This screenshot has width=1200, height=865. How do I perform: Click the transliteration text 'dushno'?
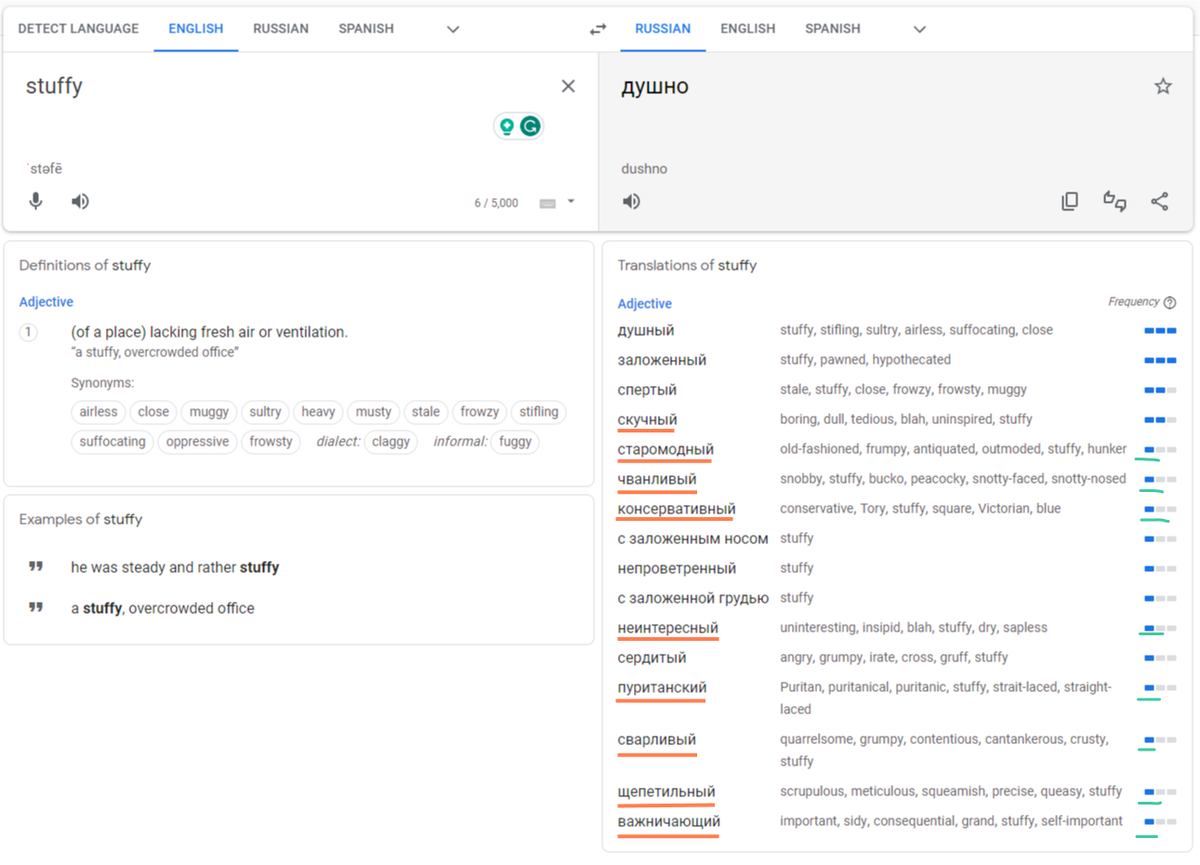pos(644,169)
